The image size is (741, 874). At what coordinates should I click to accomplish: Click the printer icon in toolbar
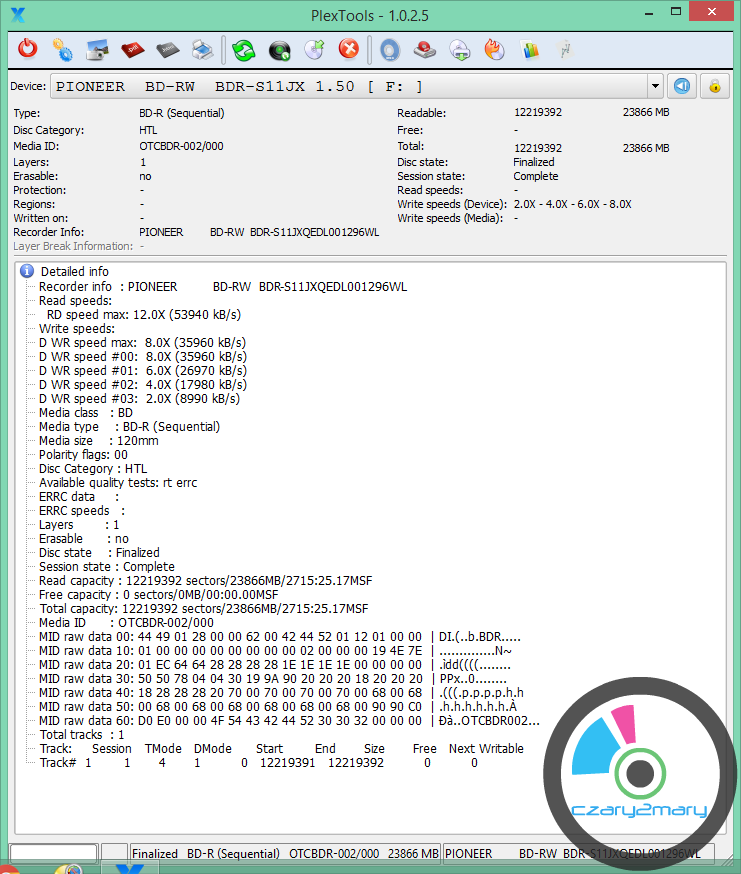point(201,49)
